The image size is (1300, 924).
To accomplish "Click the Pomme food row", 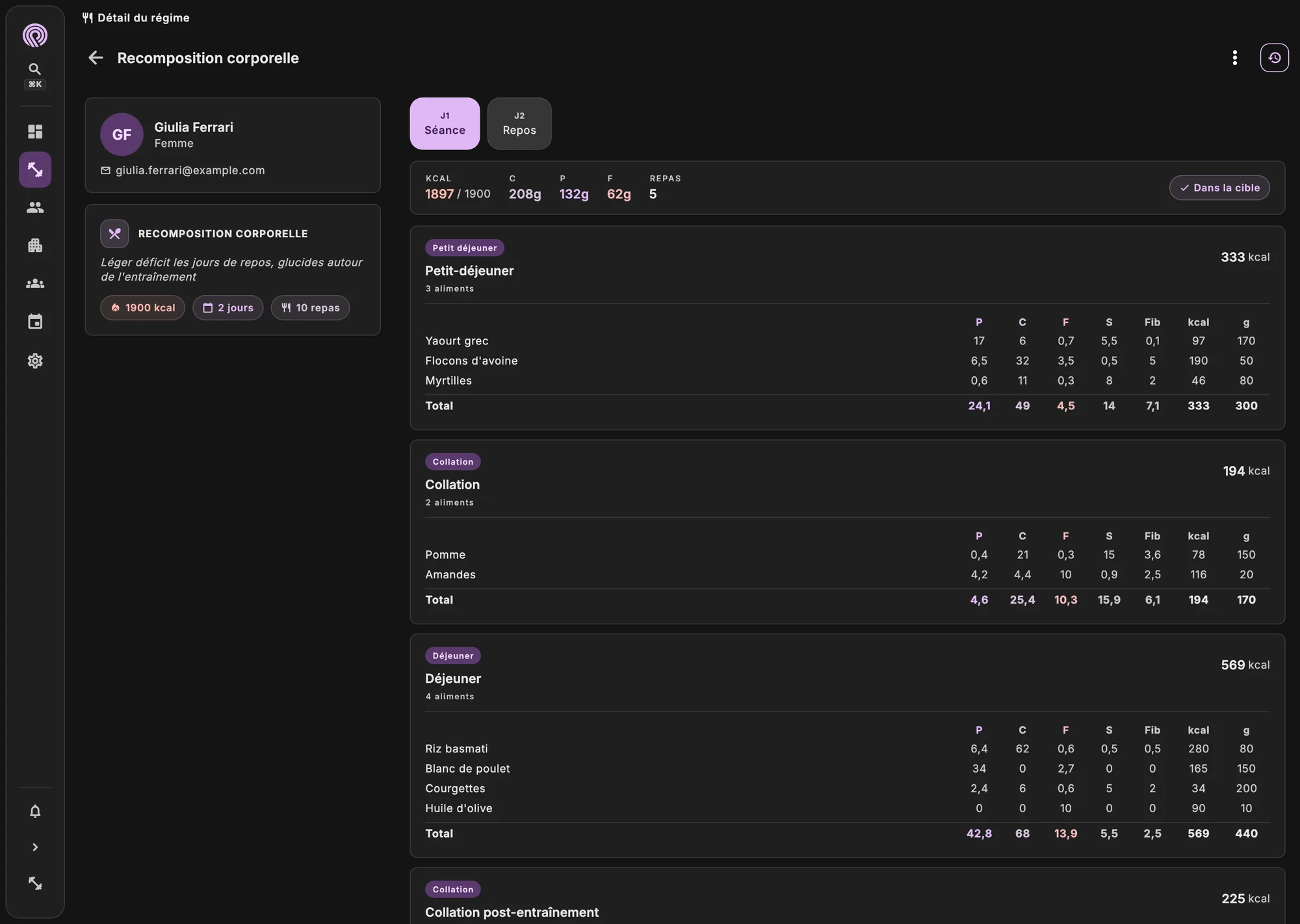I will pos(847,555).
